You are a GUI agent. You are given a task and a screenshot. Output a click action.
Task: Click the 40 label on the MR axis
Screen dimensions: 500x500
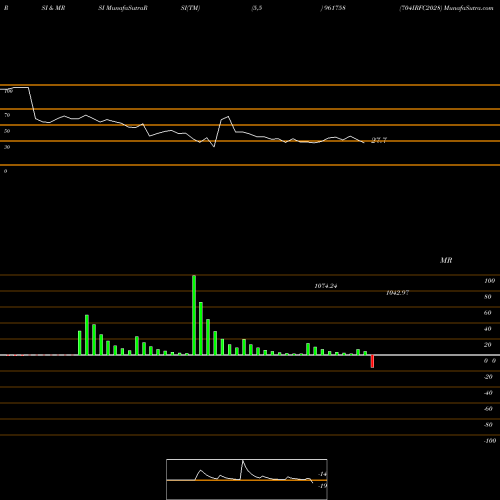pos(488,329)
